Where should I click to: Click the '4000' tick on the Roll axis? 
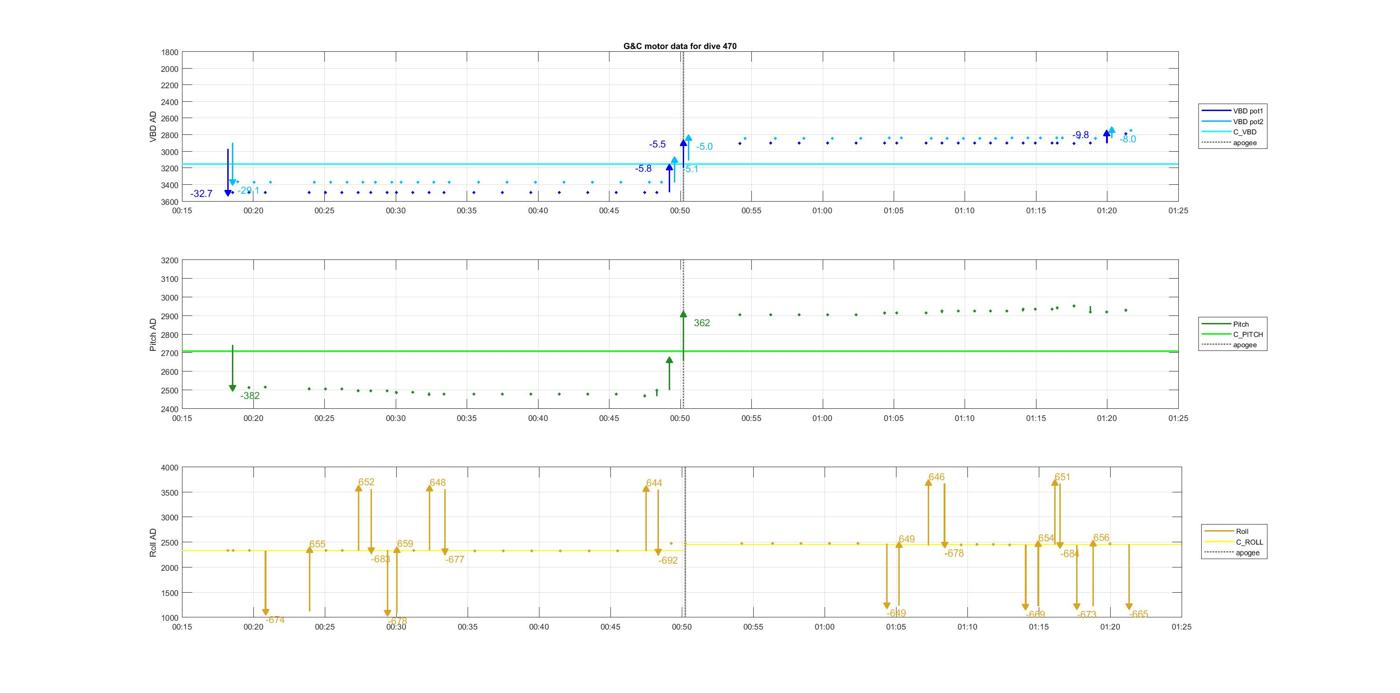coord(169,467)
